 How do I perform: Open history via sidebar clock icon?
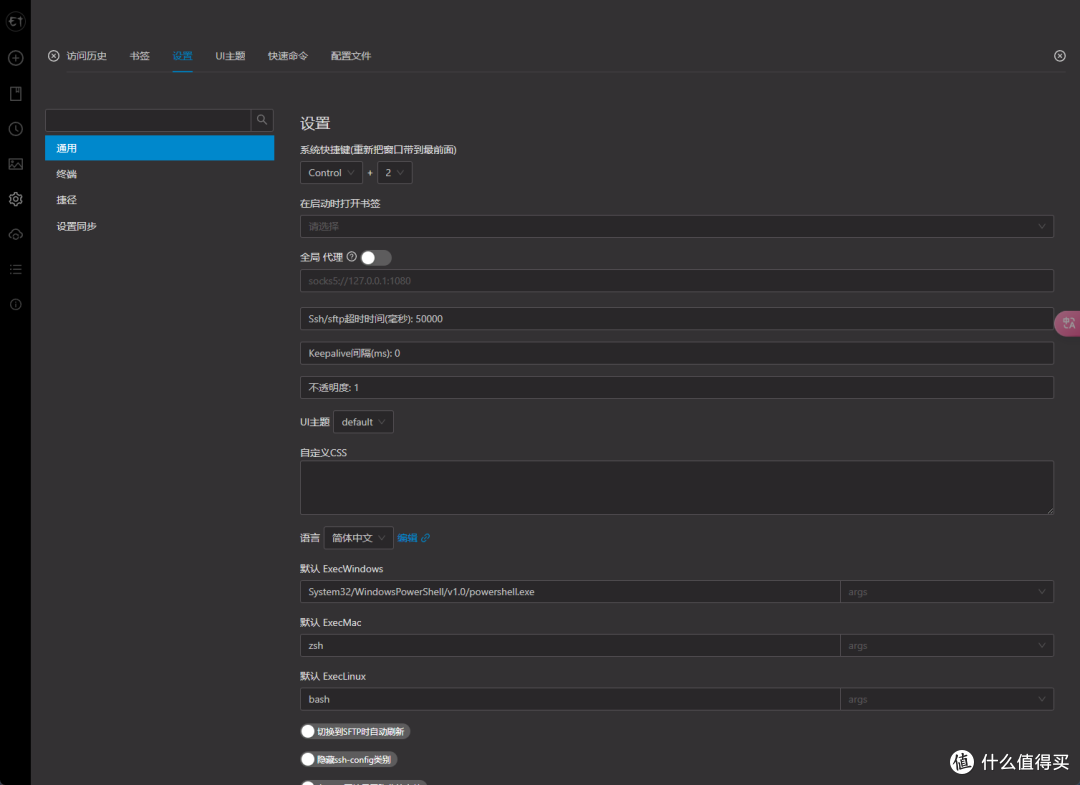coord(15,129)
